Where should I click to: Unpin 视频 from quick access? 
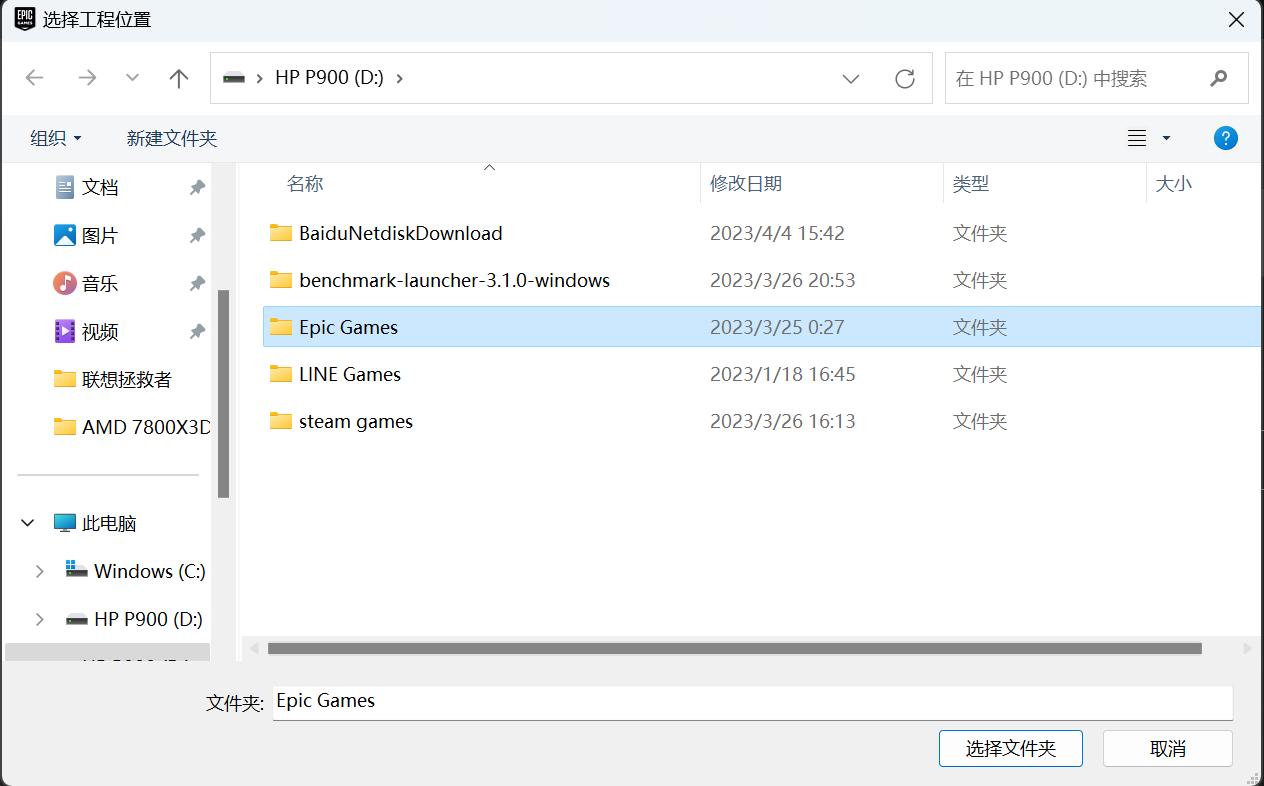click(197, 331)
